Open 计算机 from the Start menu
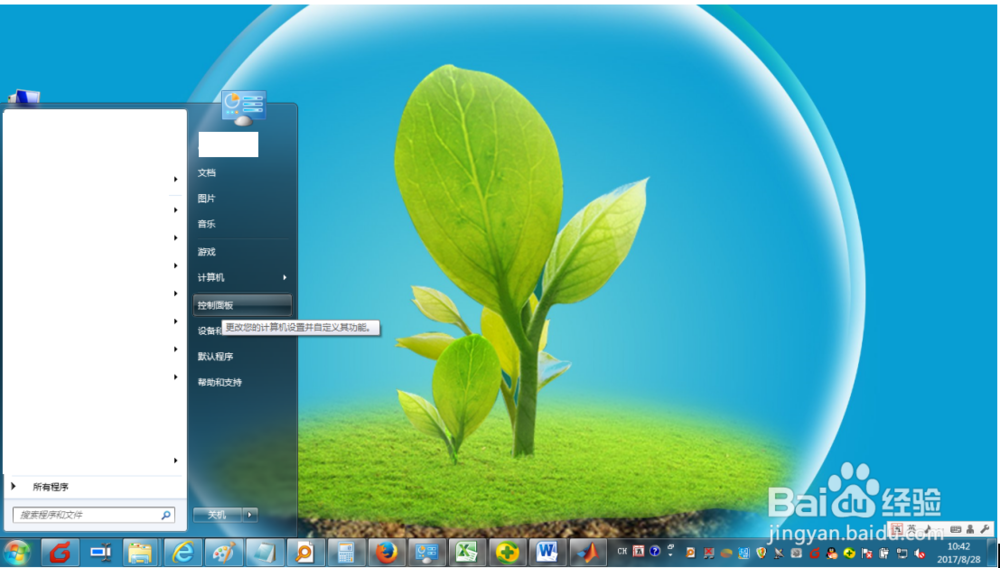Viewport: 1000px width, 568px height. click(x=211, y=277)
